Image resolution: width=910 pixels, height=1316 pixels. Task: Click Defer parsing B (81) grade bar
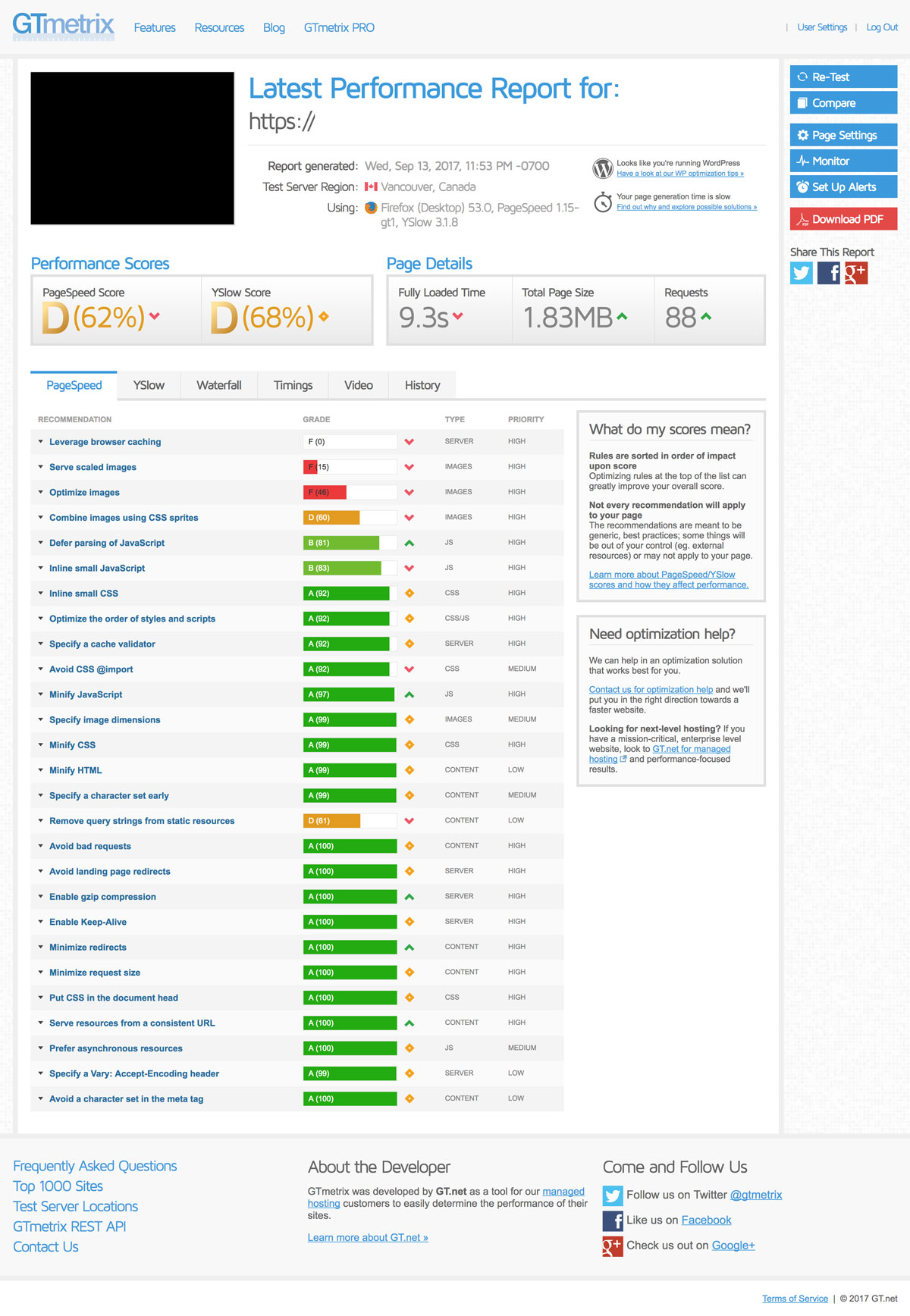[350, 543]
